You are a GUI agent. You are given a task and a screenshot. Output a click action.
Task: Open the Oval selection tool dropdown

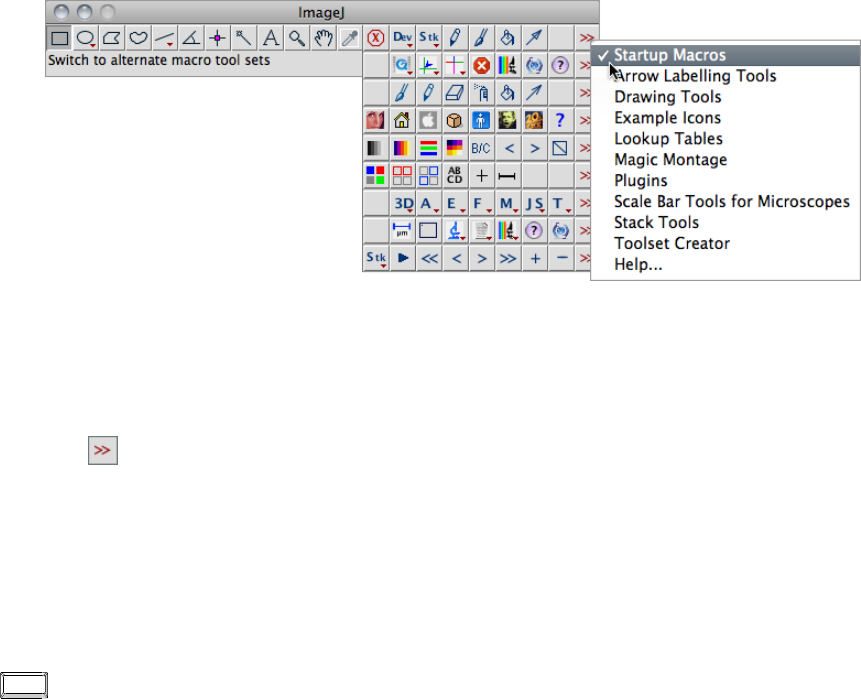(86, 38)
